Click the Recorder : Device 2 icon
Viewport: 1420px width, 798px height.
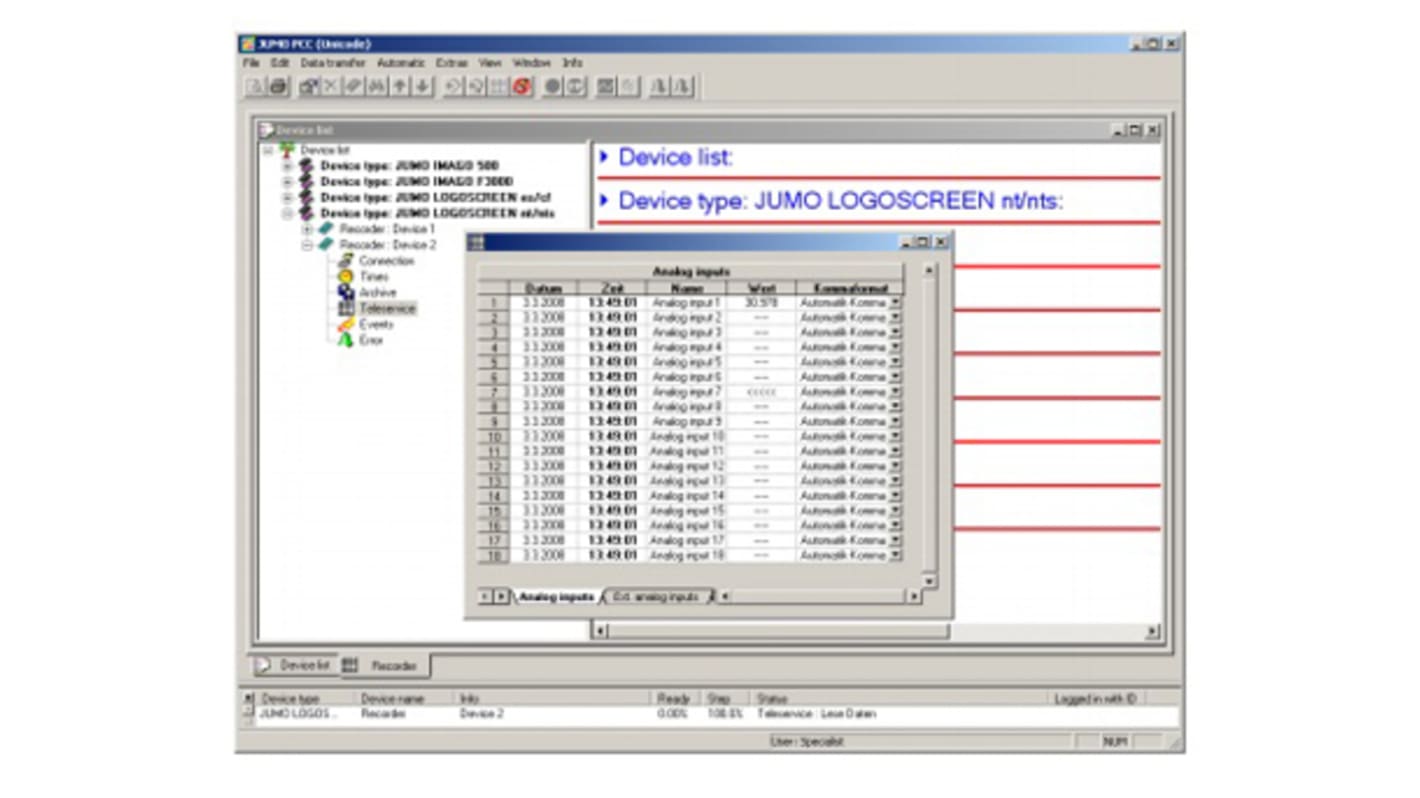[x=326, y=245]
